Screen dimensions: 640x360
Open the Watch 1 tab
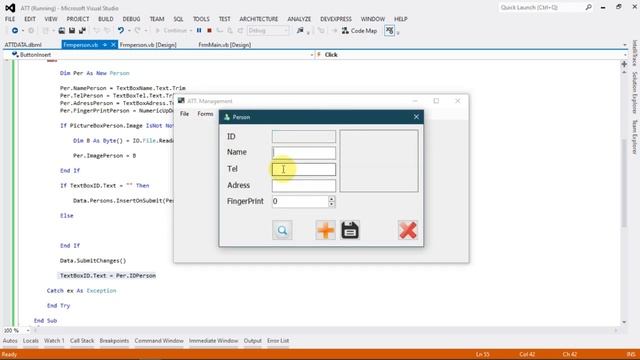pyautogui.click(x=54, y=341)
